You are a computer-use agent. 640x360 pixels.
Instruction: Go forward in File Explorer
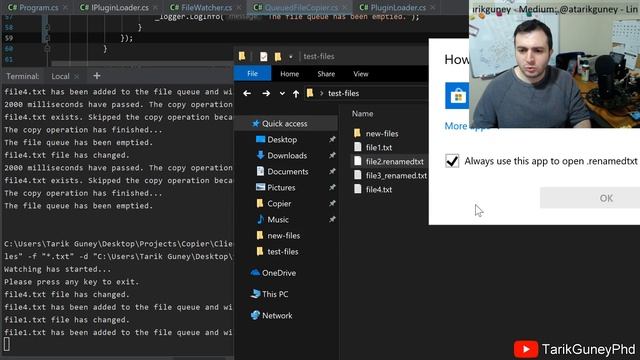(x=266, y=93)
